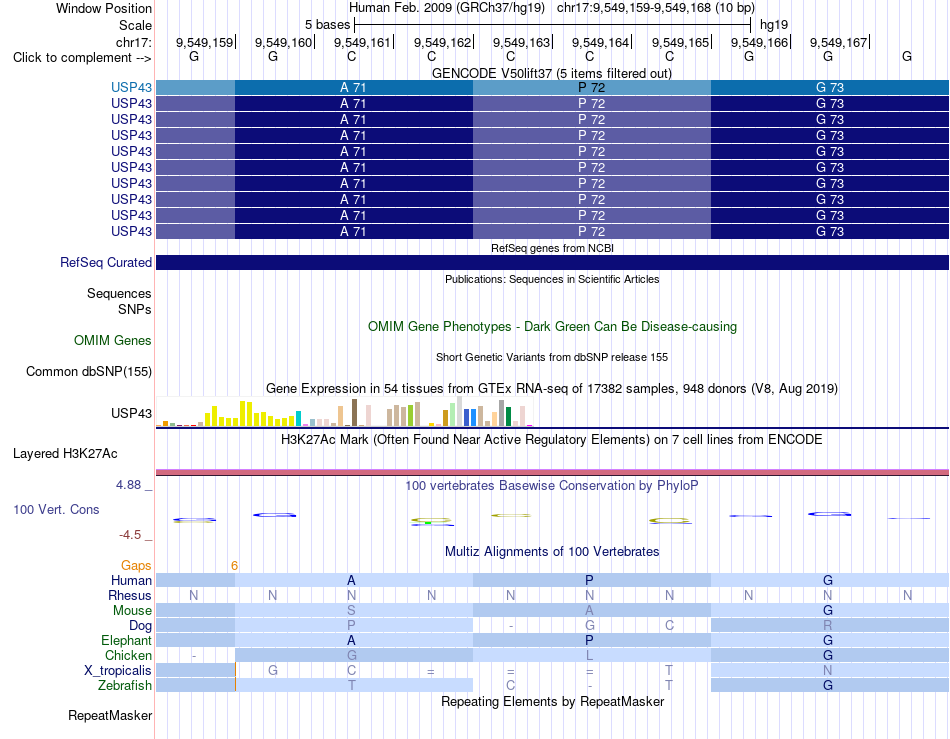The height and width of the screenshot is (739, 950).
Task: Click amino acid 'R' in the Dog row
Action: pyautogui.click(x=828, y=626)
